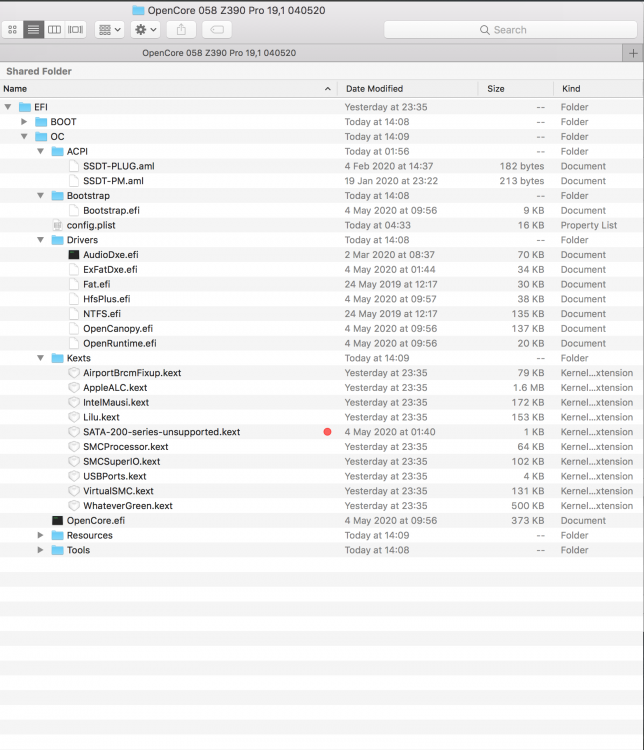The width and height of the screenshot is (644, 750).
Task: Open the group-by arrangement dropdown
Action: (110, 30)
